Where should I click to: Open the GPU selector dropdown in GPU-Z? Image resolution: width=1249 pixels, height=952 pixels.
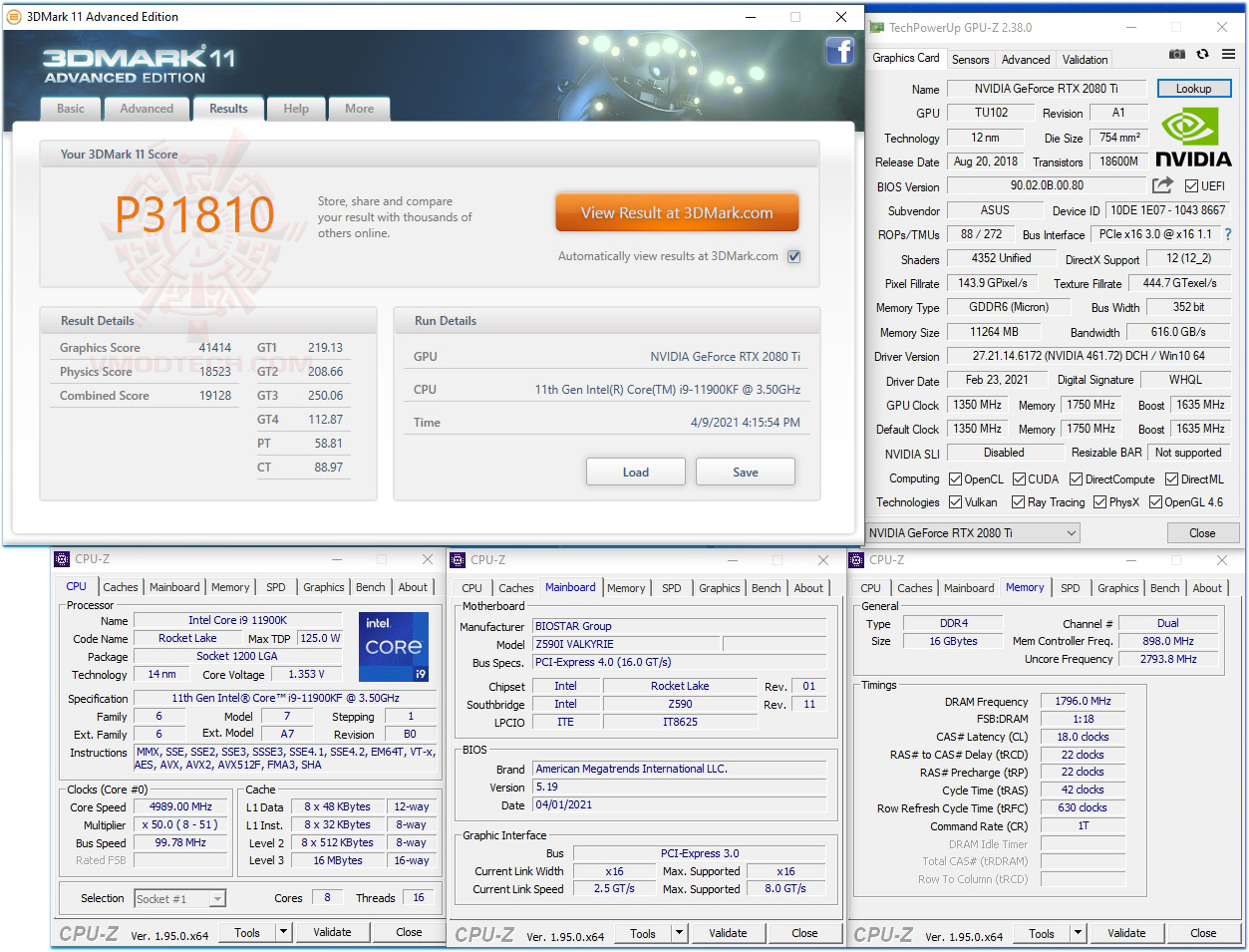click(x=972, y=533)
